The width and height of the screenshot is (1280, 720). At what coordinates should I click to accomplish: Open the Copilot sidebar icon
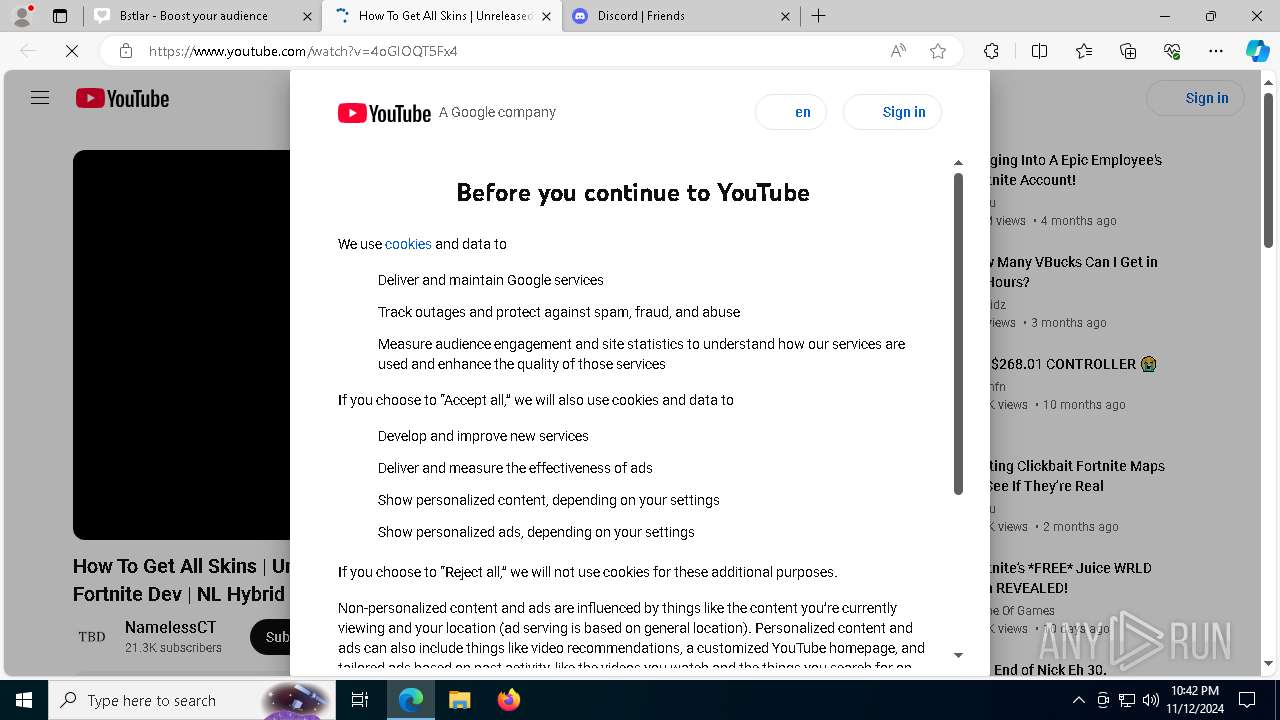(x=1257, y=51)
